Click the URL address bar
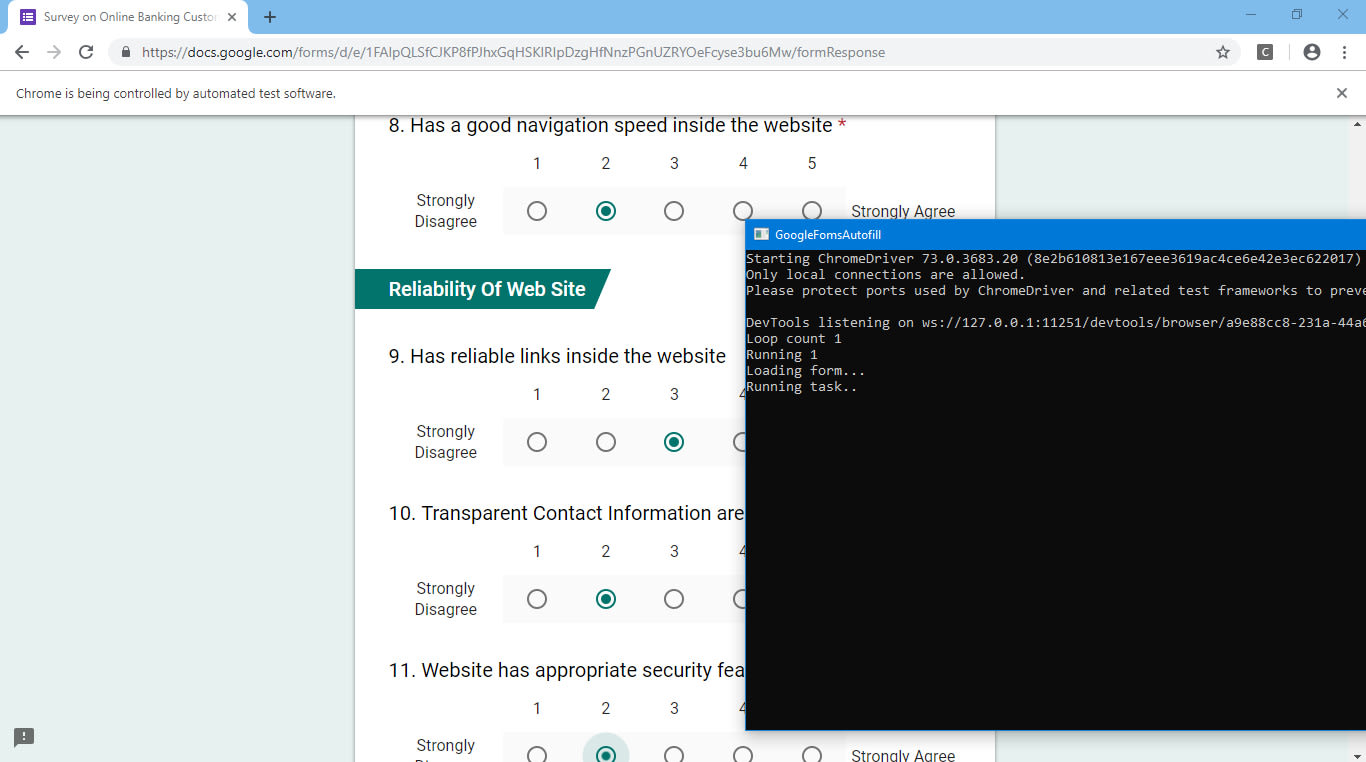This screenshot has height=762, width=1366. tap(600, 52)
